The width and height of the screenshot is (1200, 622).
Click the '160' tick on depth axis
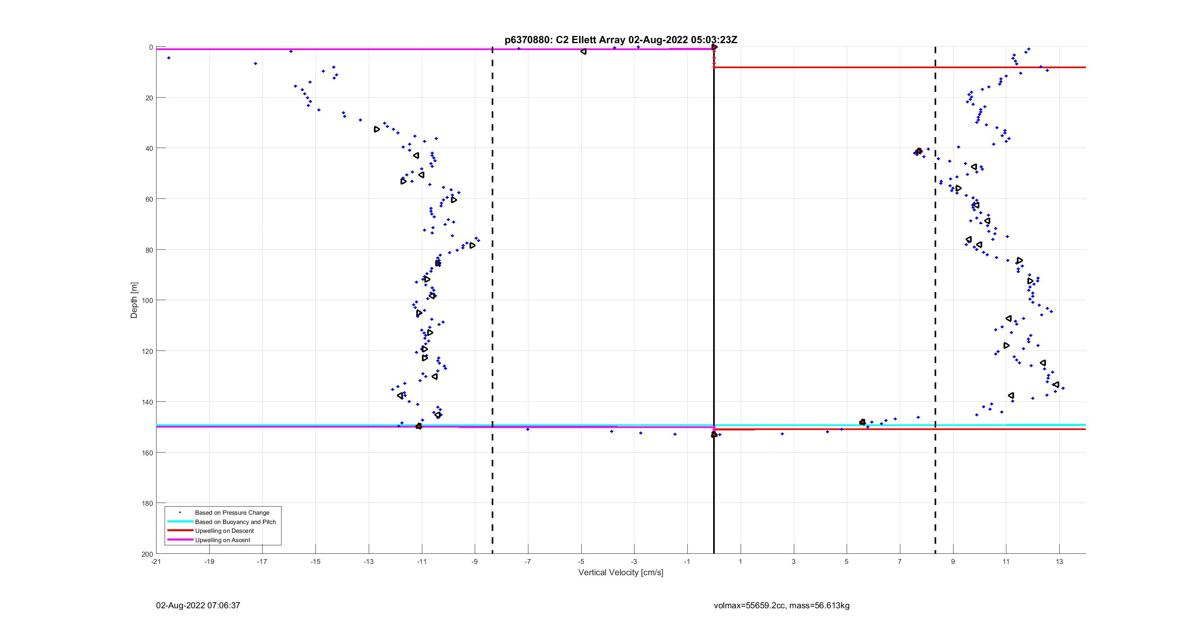pyautogui.click(x=146, y=452)
